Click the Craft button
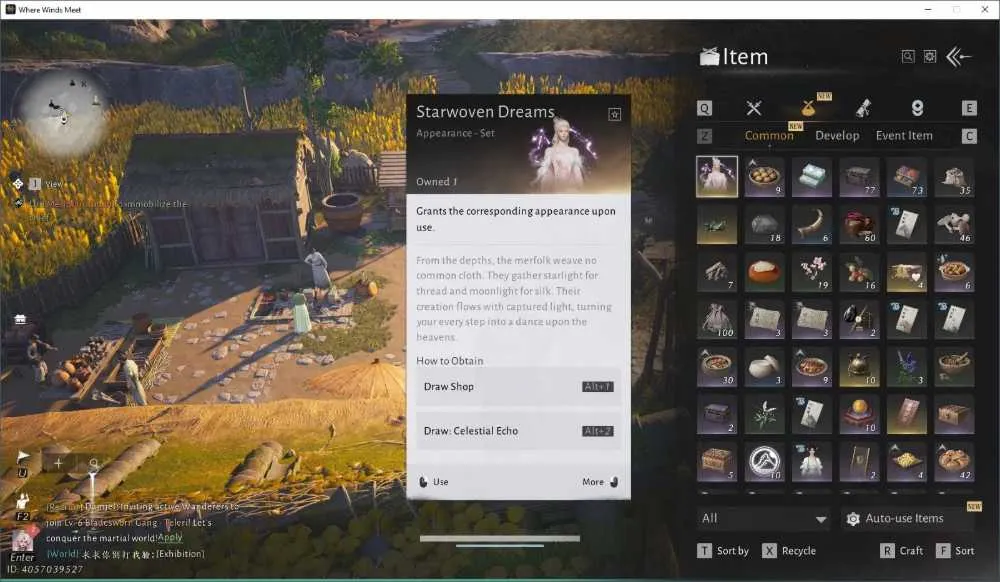Screen dimensions: 1000x582 click(901, 551)
